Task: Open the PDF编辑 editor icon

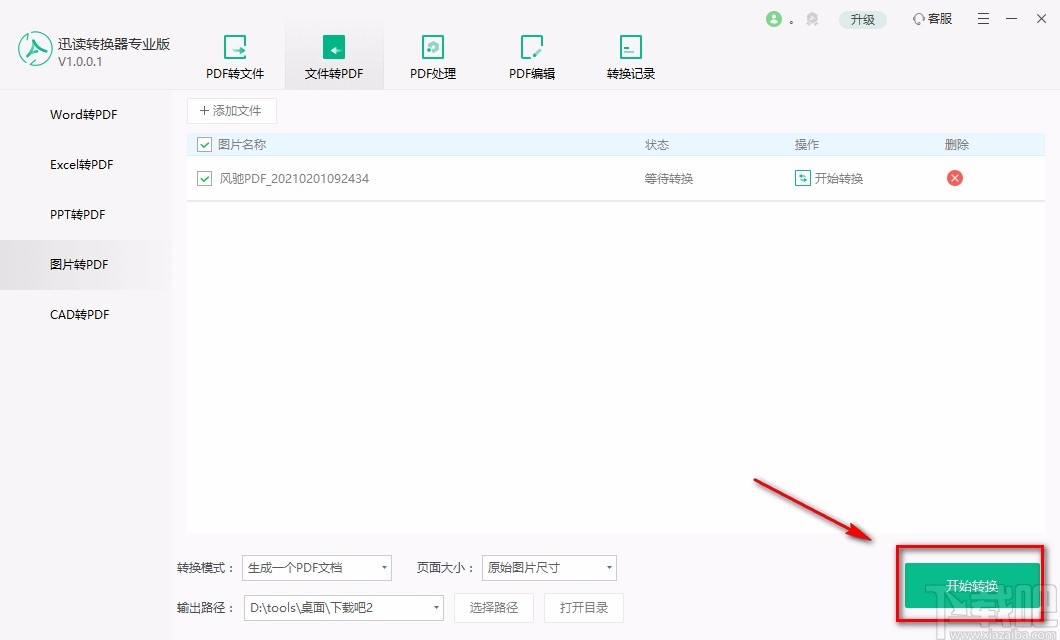Action: click(531, 46)
